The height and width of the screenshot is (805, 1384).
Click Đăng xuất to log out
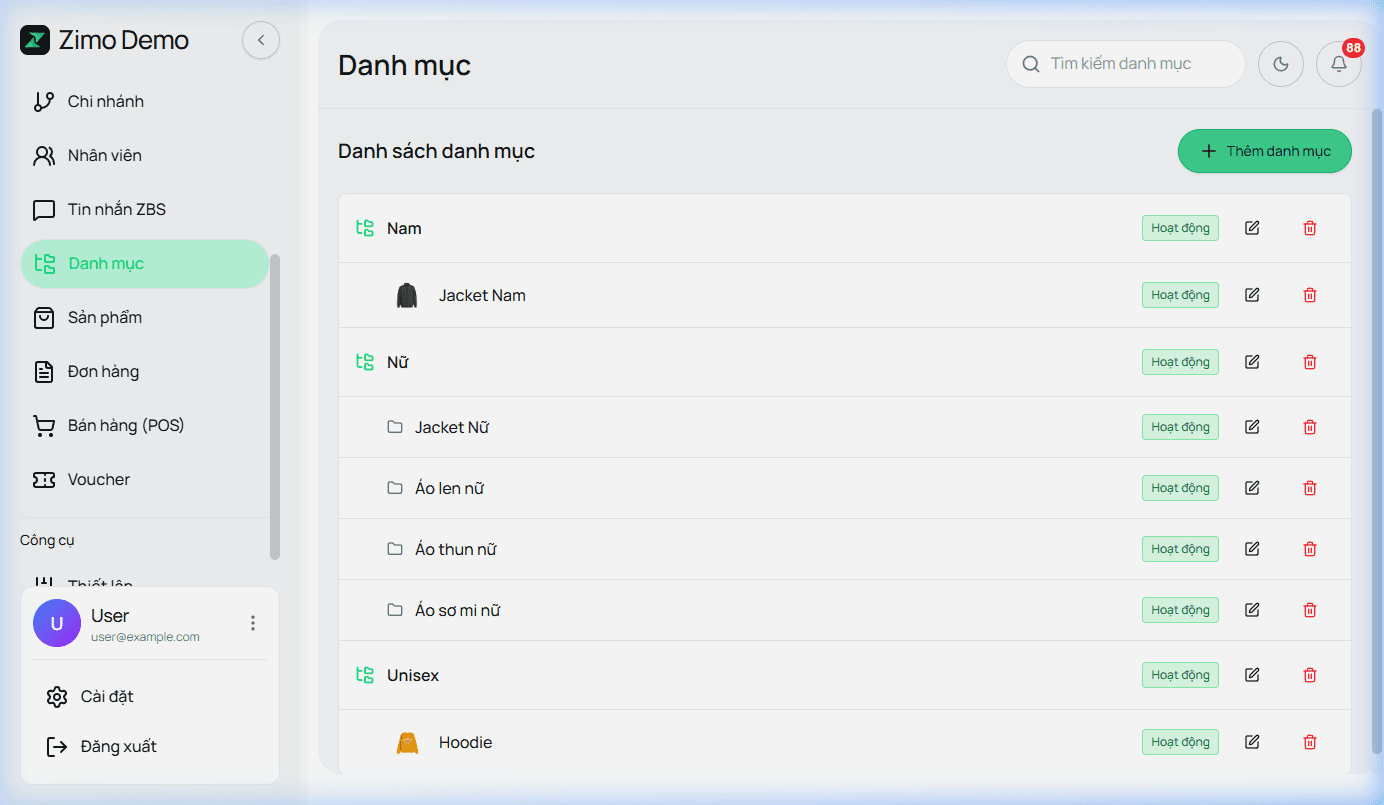coord(118,747)
